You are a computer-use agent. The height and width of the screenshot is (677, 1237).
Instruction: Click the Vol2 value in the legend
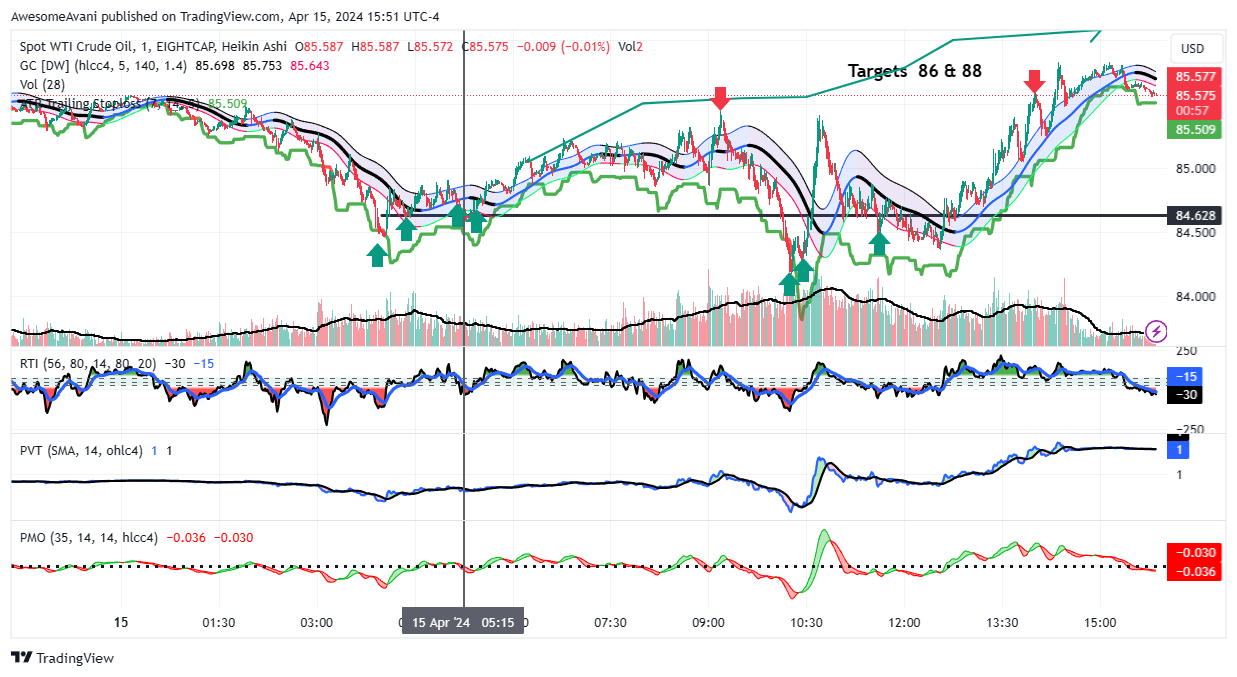pyautogui.click(x=630, y=47)
